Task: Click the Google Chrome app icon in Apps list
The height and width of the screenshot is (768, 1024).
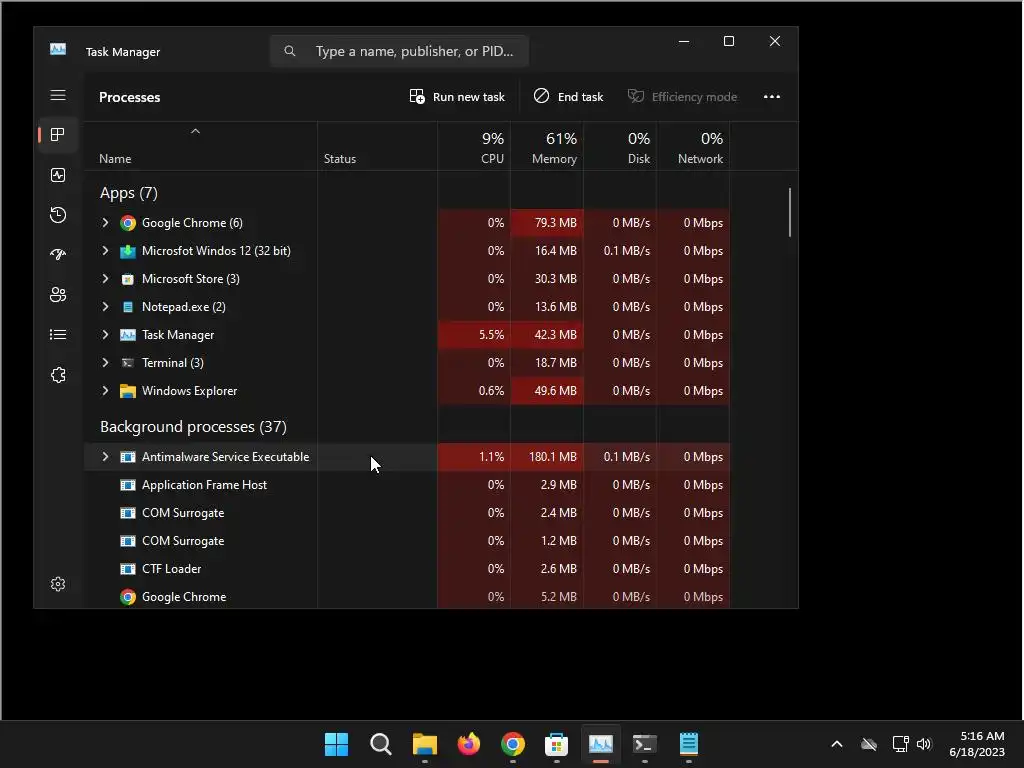Action: [128, 223]
